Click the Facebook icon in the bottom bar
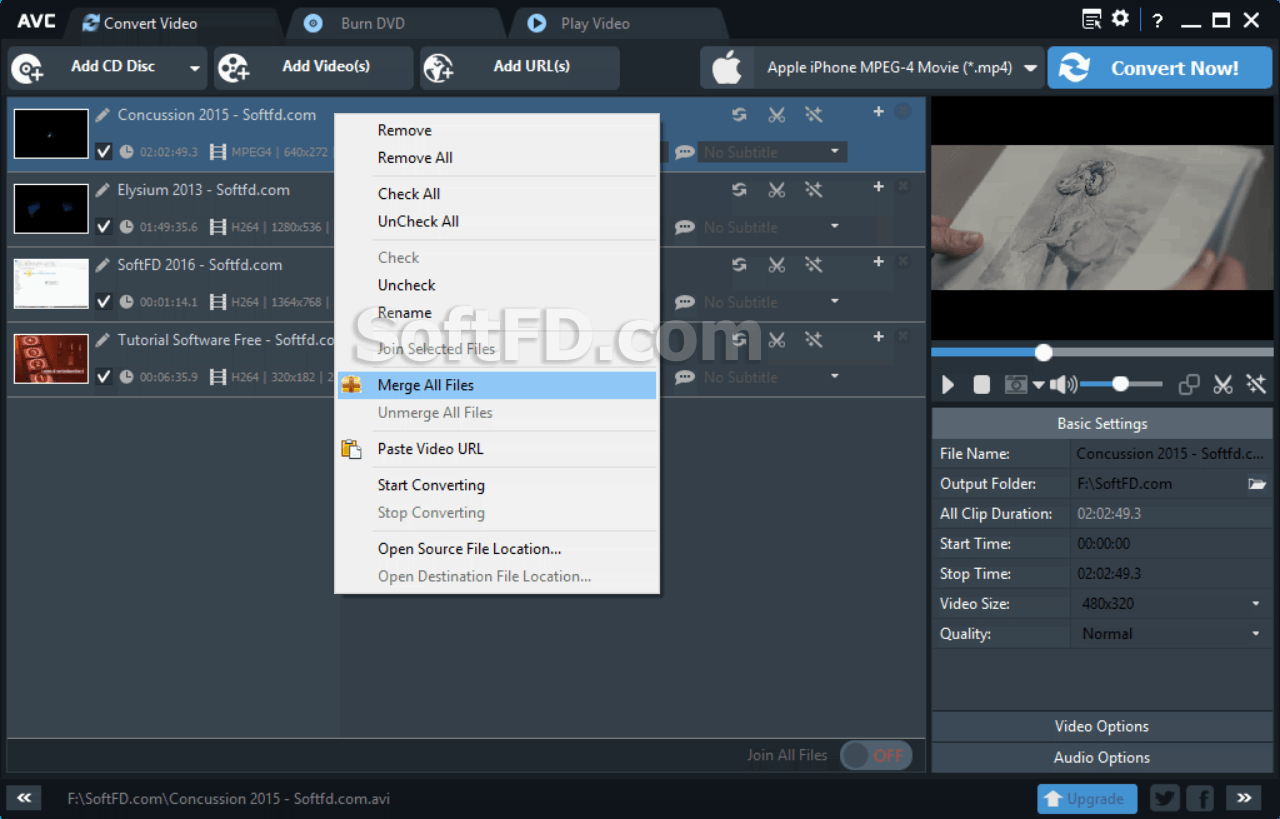This screenshot has height=819, width=1280. click(x=1200, y=798)
